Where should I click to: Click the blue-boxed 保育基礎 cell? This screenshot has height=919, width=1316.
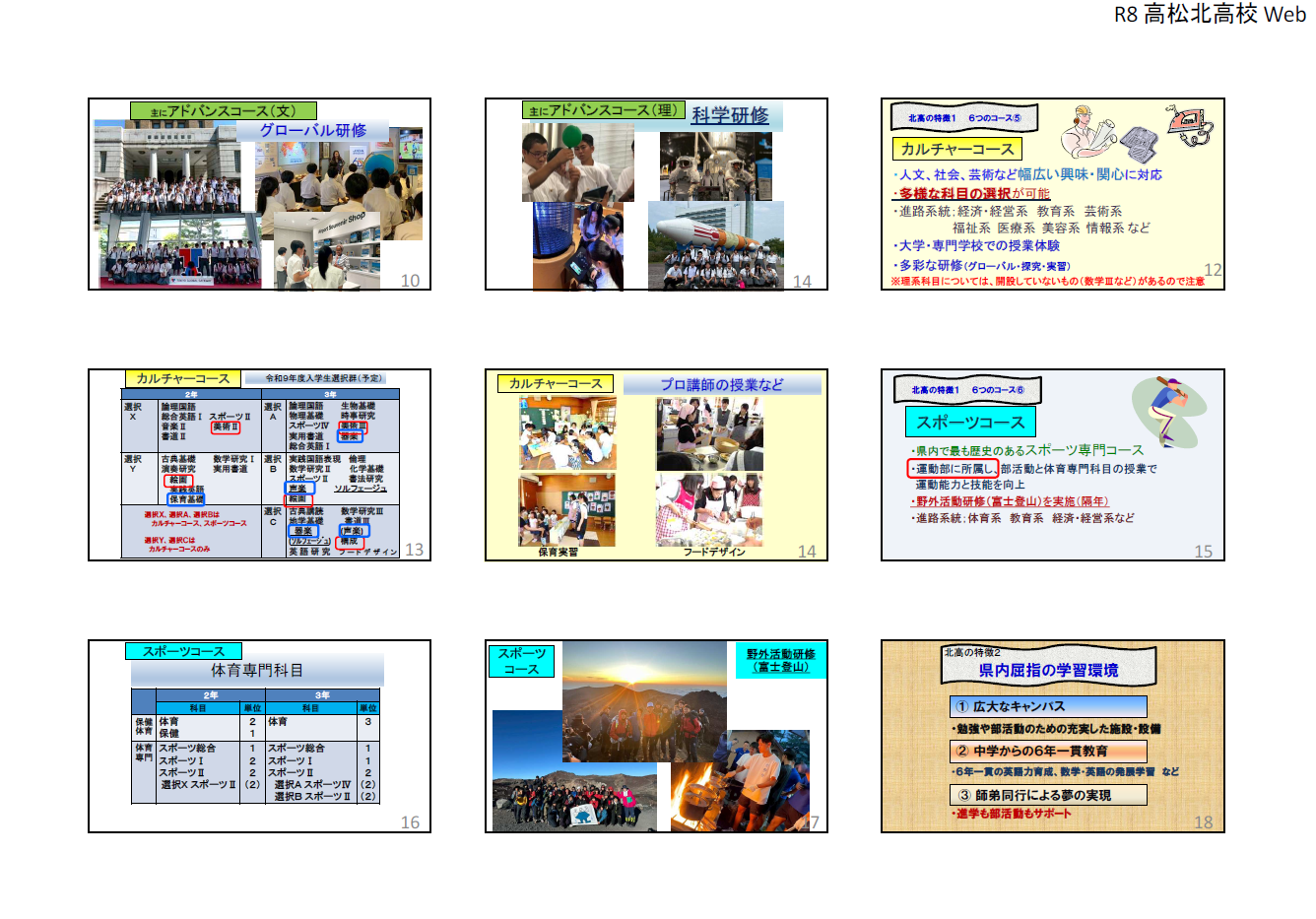pyautogui.click(x=186, y=499)
